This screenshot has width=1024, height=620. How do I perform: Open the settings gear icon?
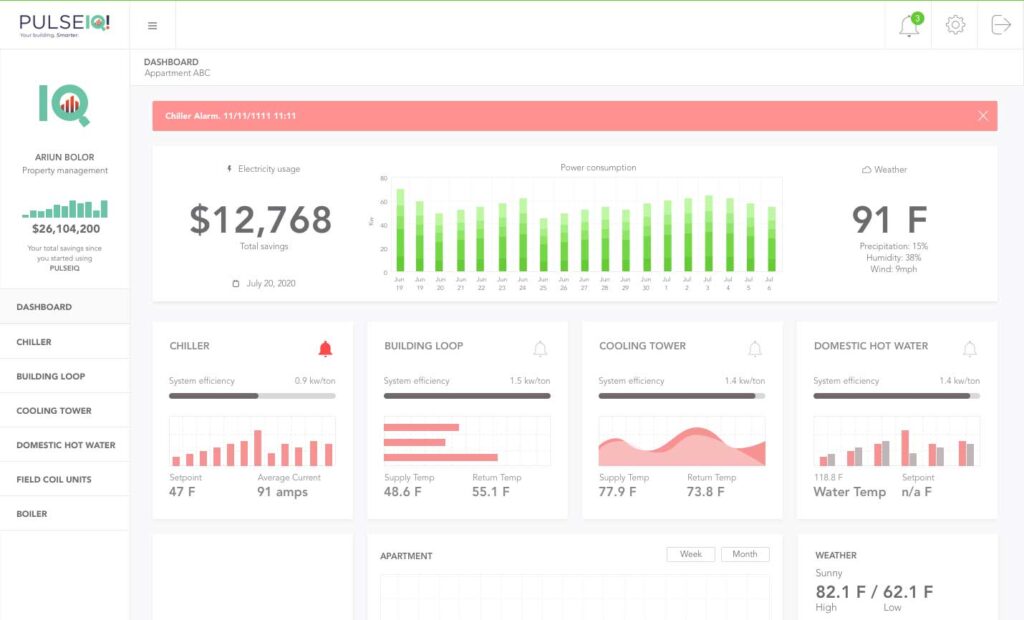955,25
